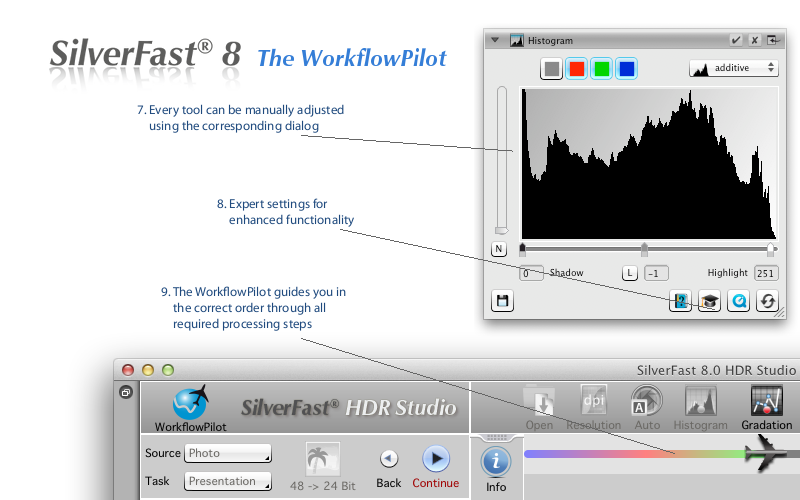Click the WorkflowPilot globe icon
This screenshot has height=500, width=800.
190,404
